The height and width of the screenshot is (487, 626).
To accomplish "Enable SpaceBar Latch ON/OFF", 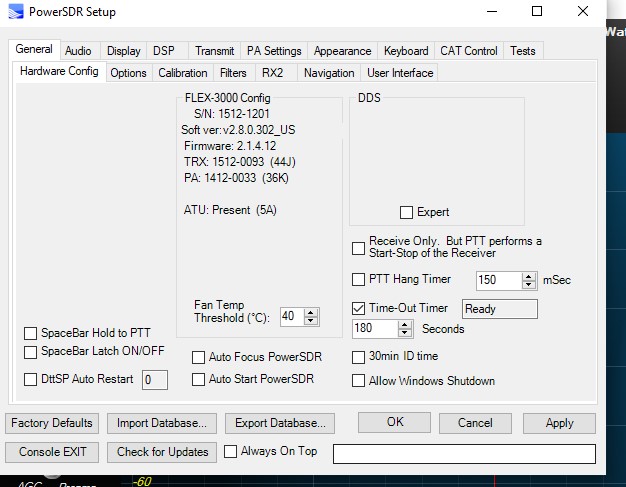I will [30, 352].
